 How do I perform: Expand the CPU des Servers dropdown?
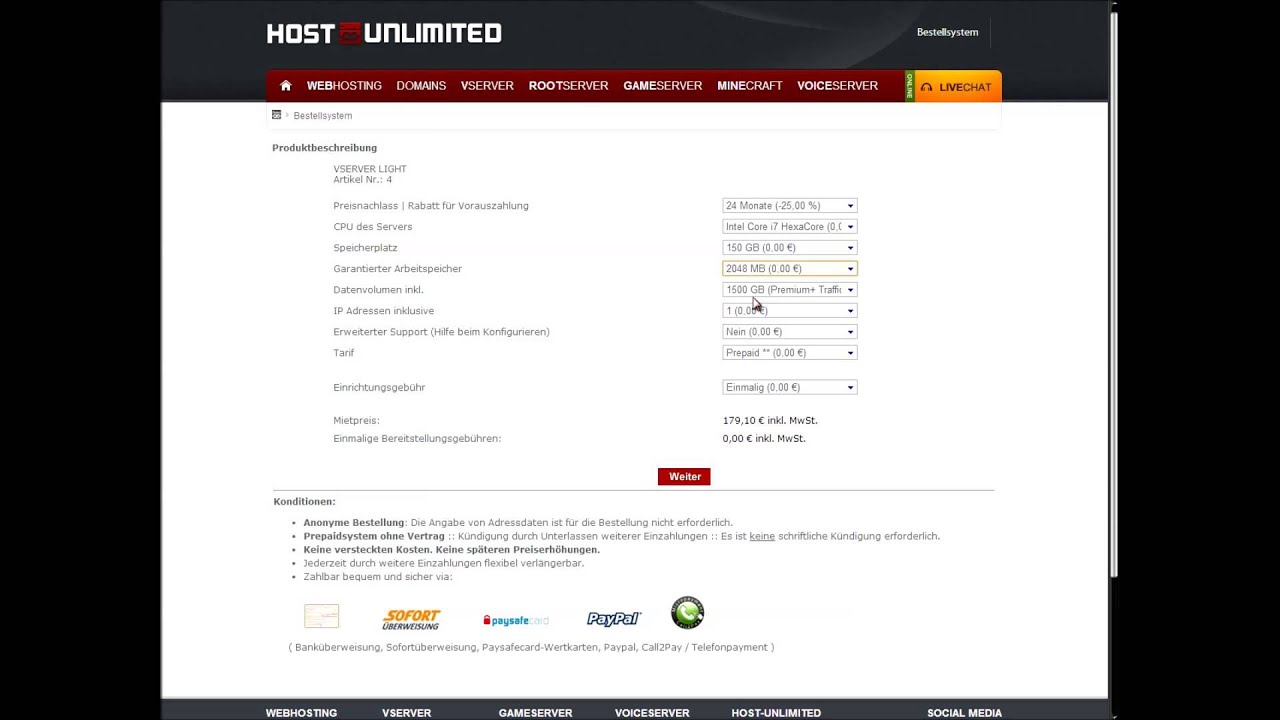[x=789, y=227]
